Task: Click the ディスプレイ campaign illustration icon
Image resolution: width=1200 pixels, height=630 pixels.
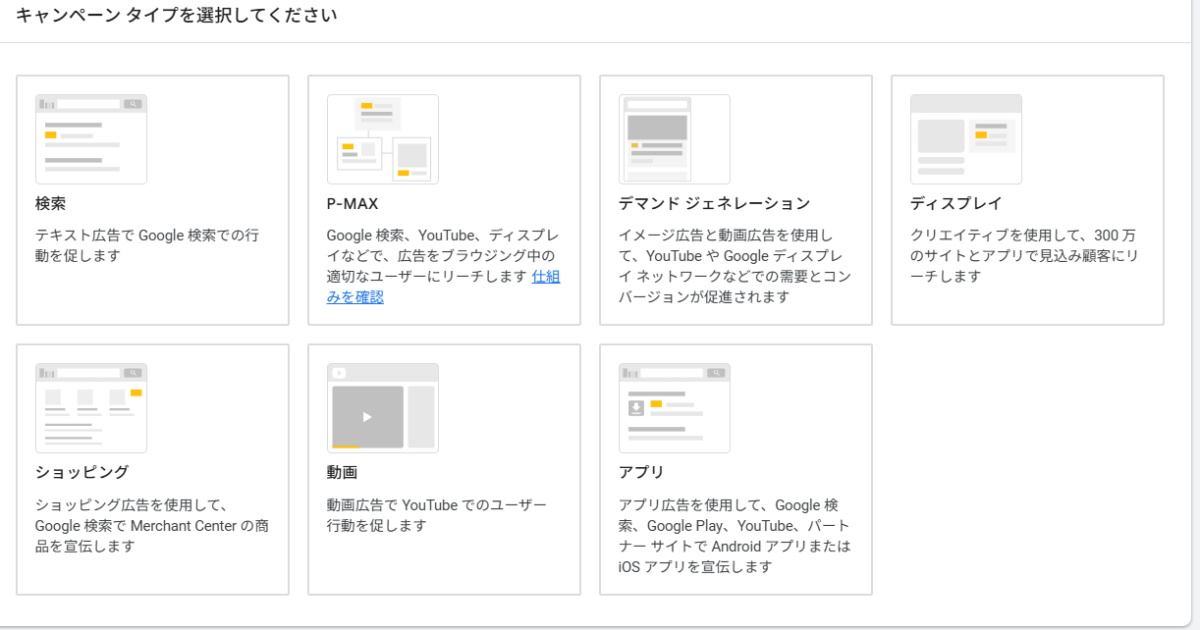Action: click(x=966, y=139)
